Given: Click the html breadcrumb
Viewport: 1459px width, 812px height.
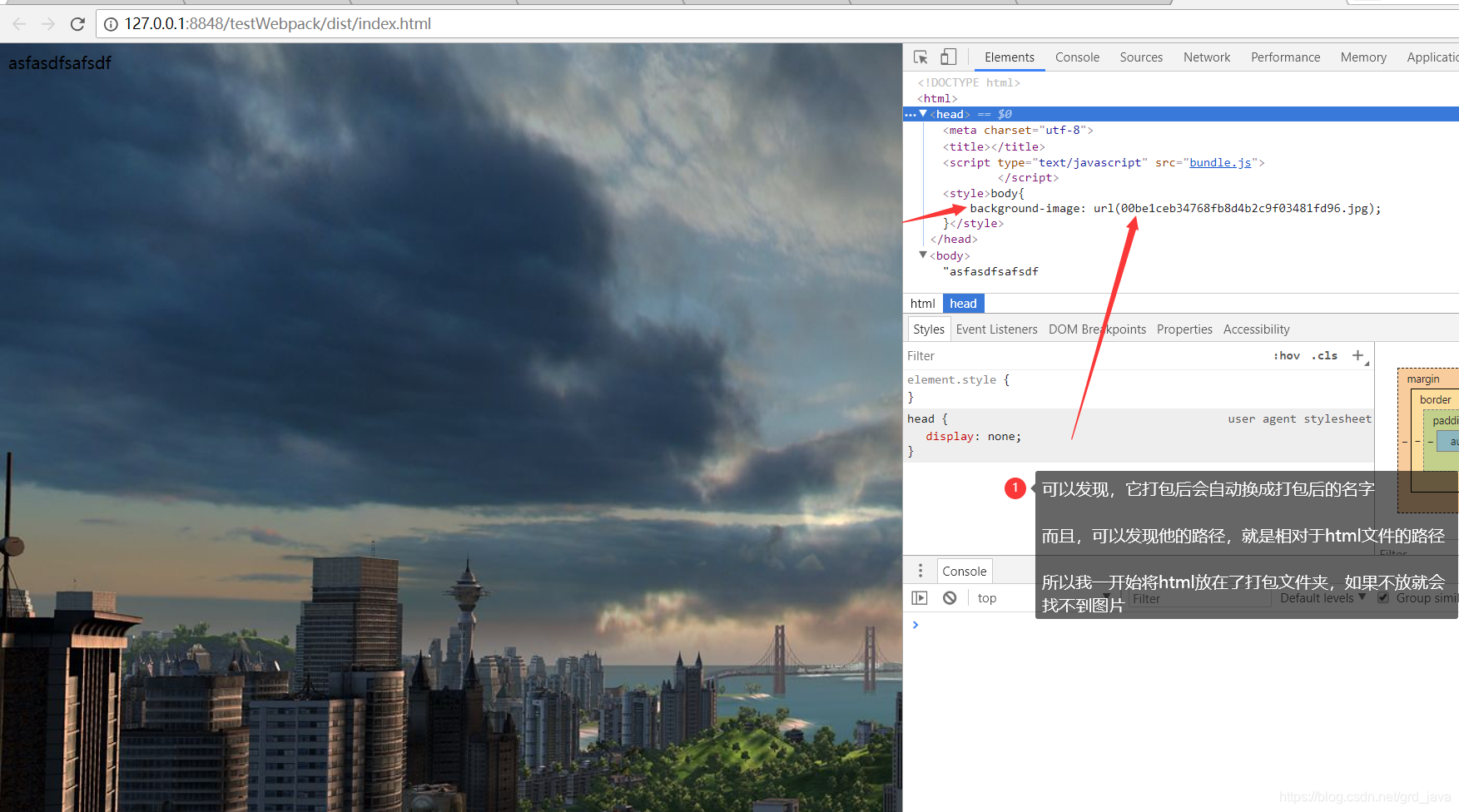Looking at the screenshot, I should point(922,304).
